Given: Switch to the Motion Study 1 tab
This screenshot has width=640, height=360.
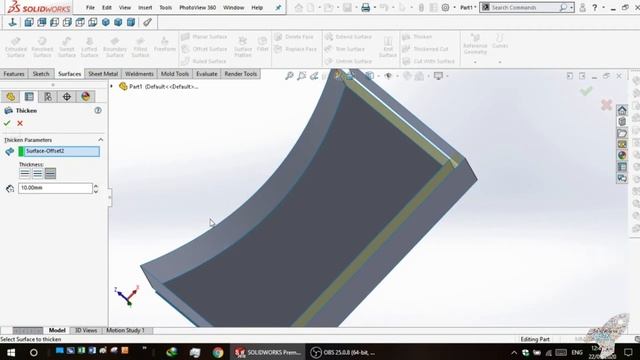Looking at the screenshot, I should coord(125,330).
